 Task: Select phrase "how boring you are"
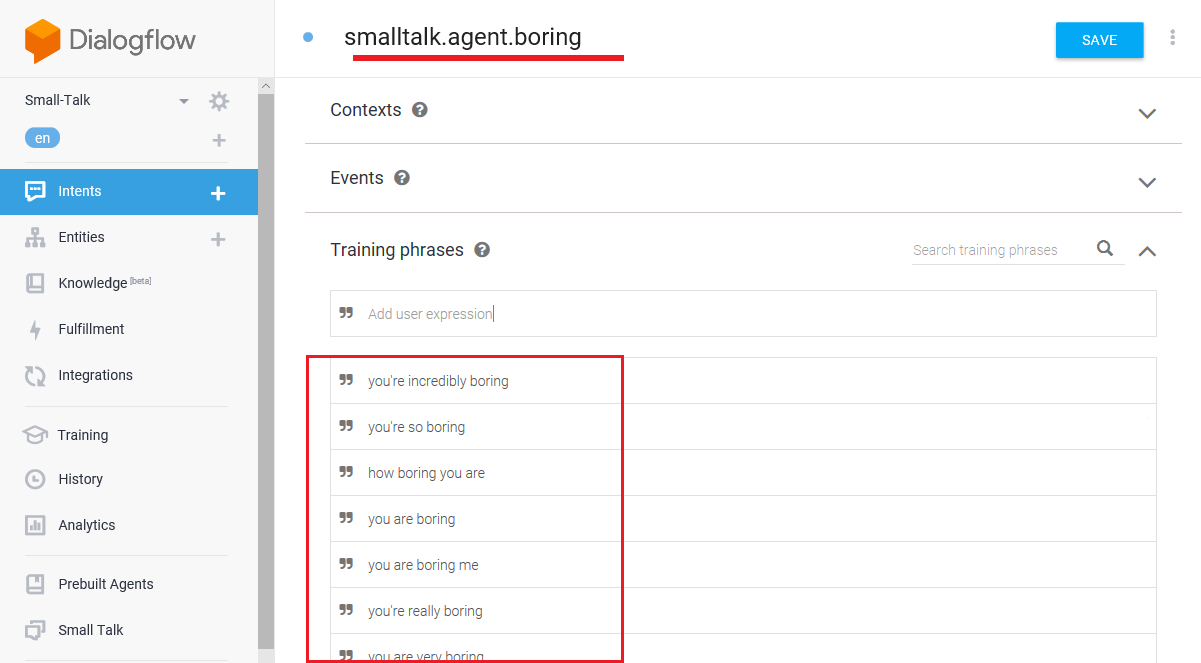pyautogui.click(x=426, y=473)
